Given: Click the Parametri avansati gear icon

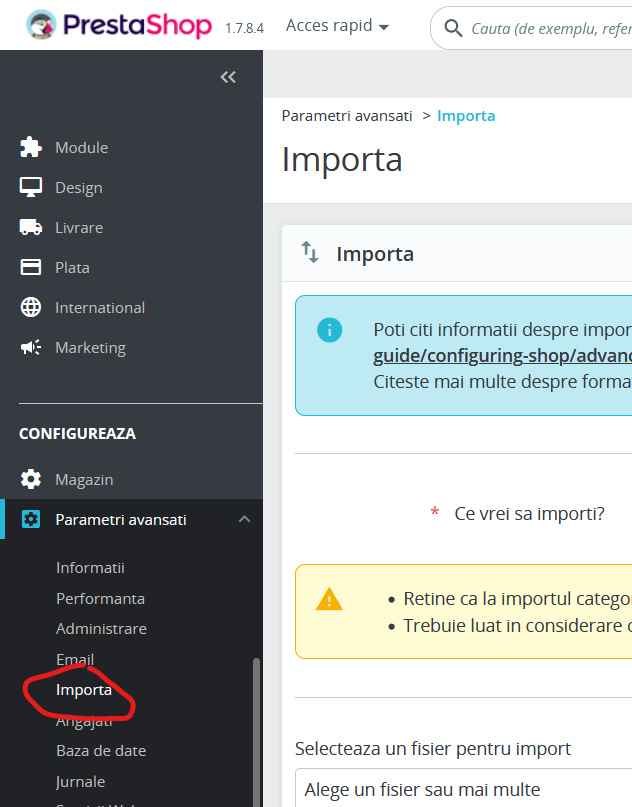Looking at the screenshot, I should pyautogui.click(x=31, y=519).
